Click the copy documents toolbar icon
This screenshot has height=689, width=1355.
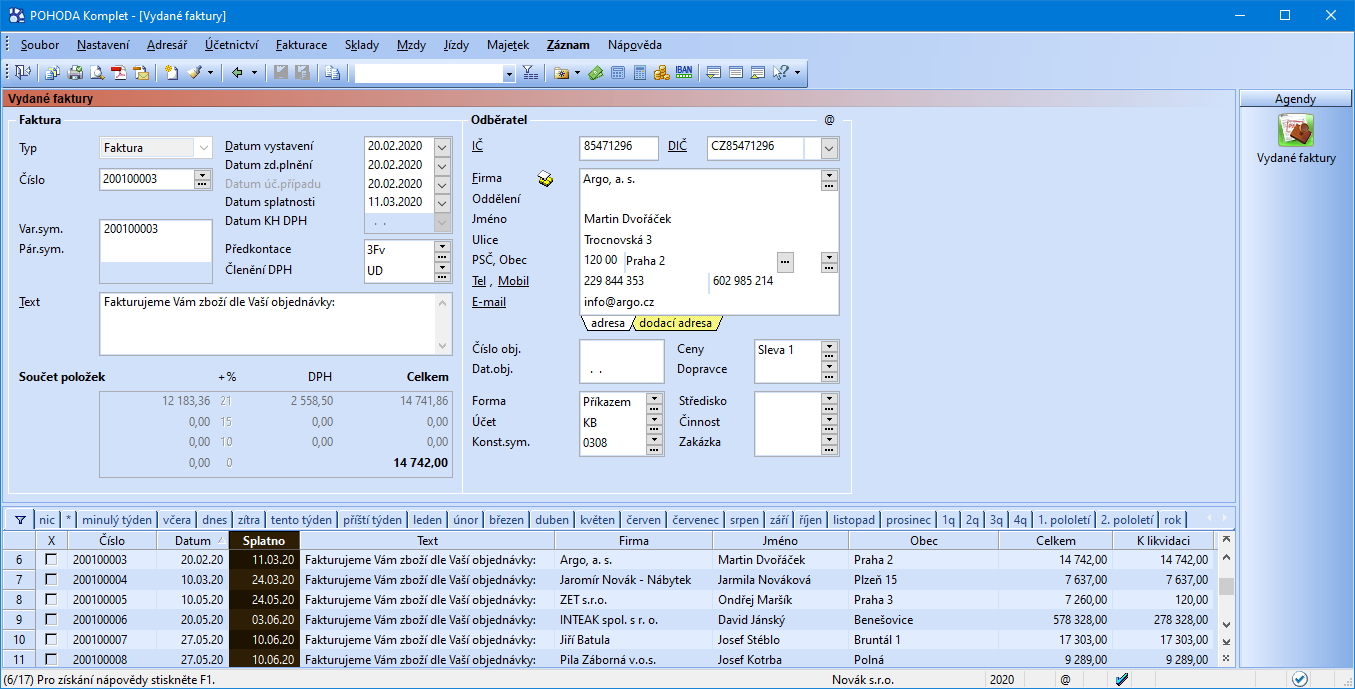click(332, 73)
